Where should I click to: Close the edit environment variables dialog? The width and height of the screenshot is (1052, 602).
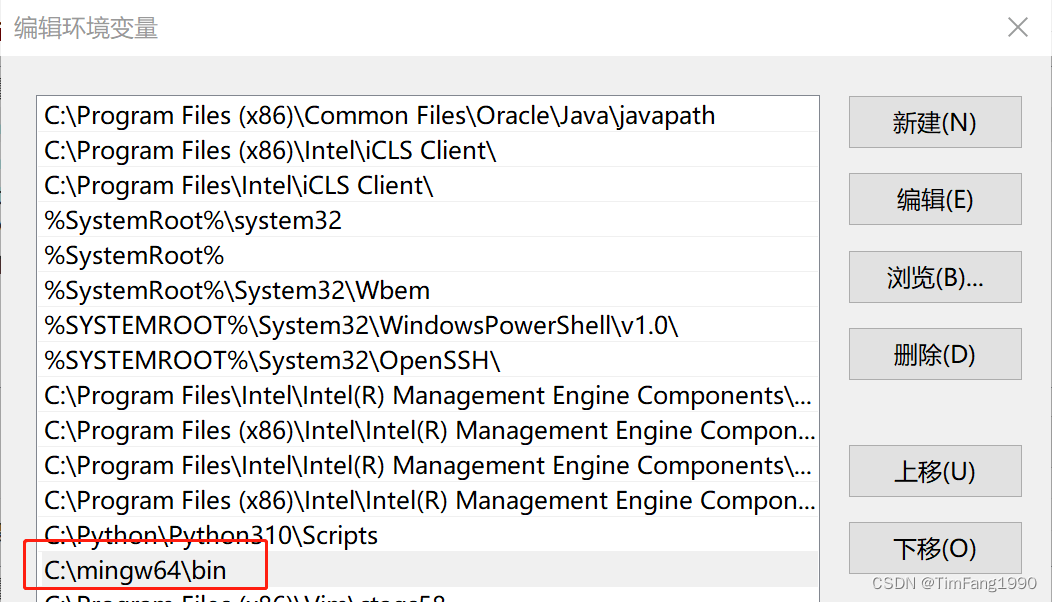pos(1018,27)
